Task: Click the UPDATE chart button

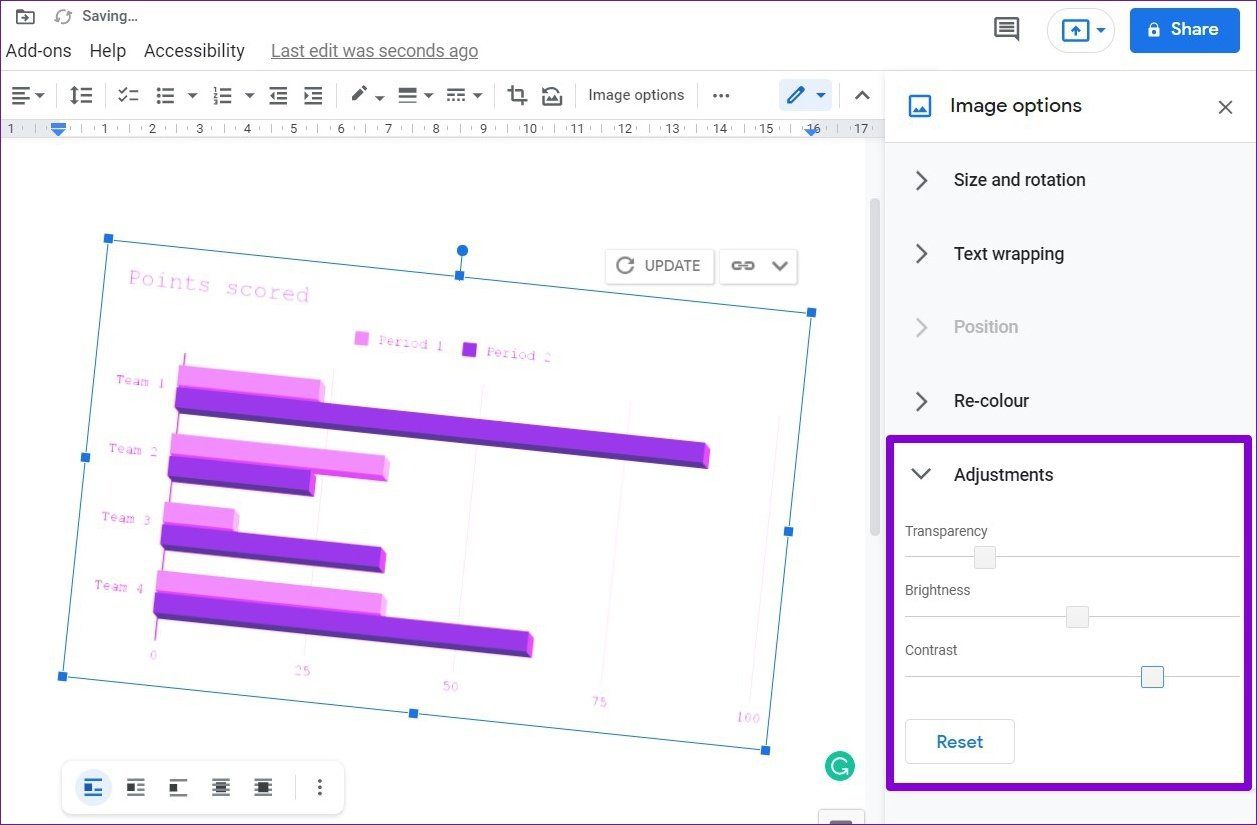Action: pyautogui.click(x=659, y=266)
